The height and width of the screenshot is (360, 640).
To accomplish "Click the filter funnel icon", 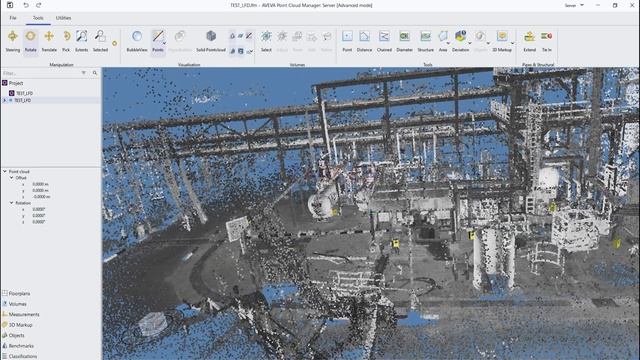I will (x=84, y=73).
